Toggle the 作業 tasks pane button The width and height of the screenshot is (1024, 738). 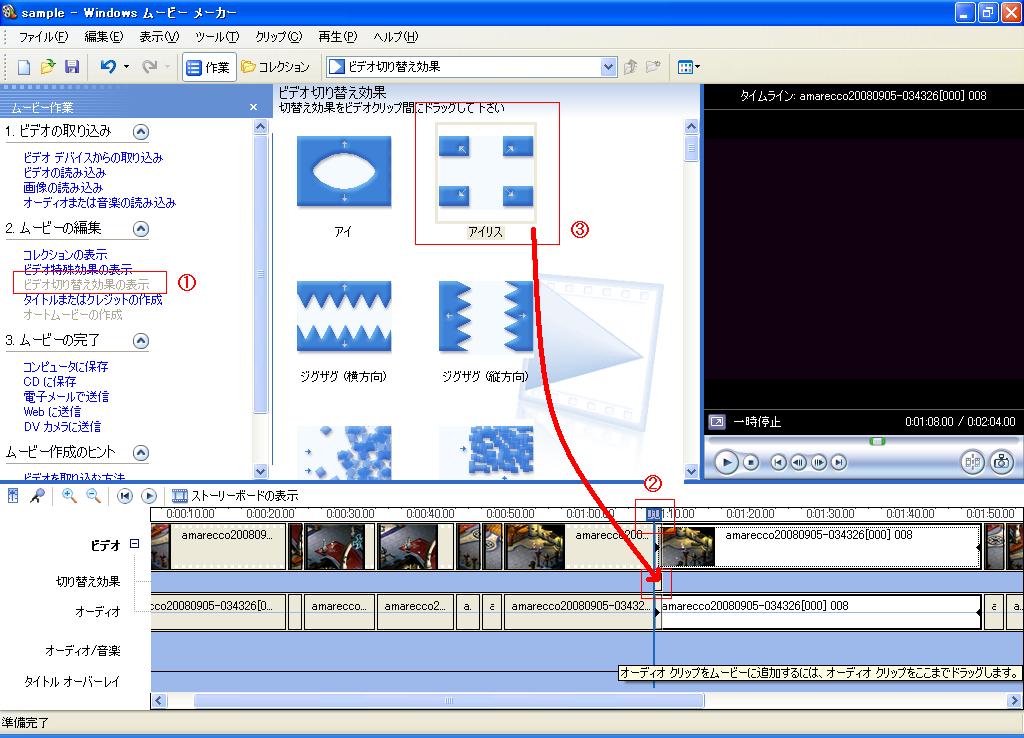pyautogui.click(x=208, y=67)
